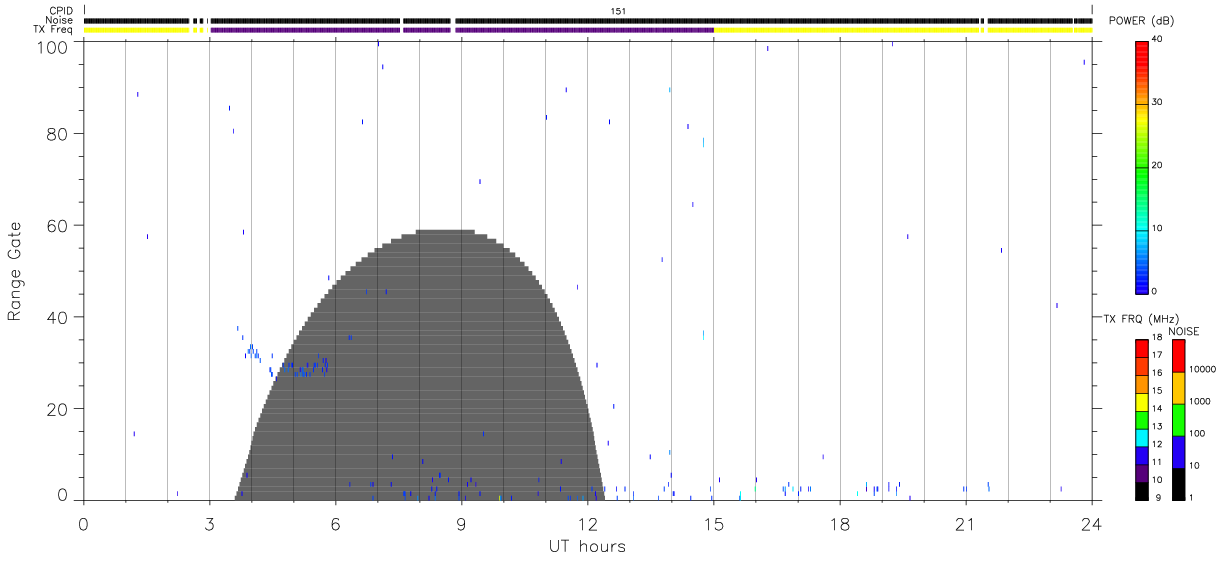Image resolution: width=1228 pixels, height=567 pixels.
Task: Click the green segment of NOISE legend
Action: tap(1178, 419)
